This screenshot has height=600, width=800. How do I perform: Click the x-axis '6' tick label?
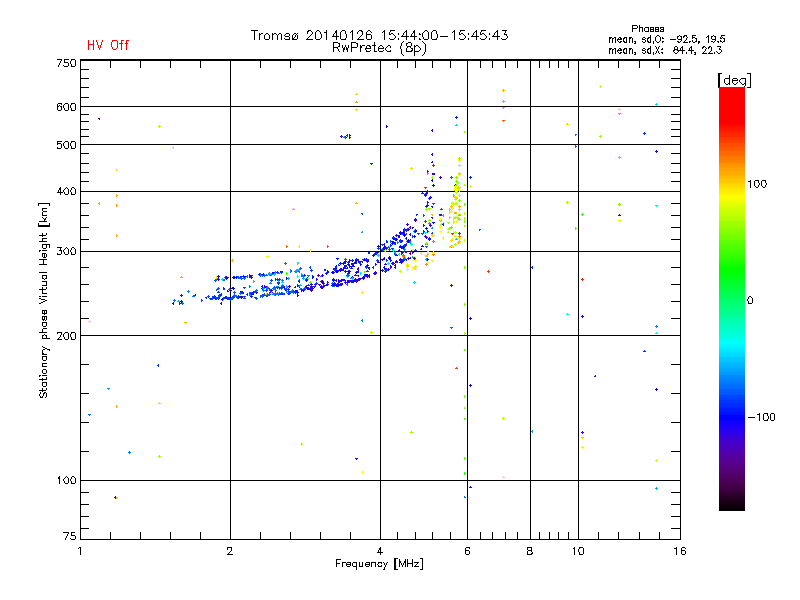pos(467,551)
